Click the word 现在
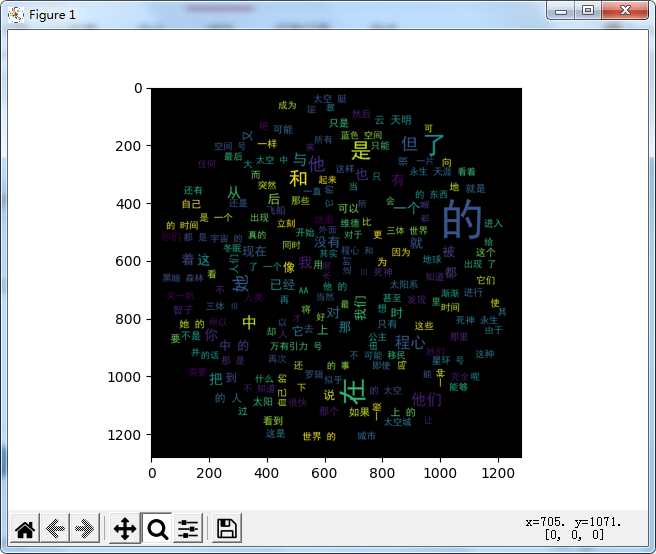This screenshot has height=554, width=656. coord(254,251)
